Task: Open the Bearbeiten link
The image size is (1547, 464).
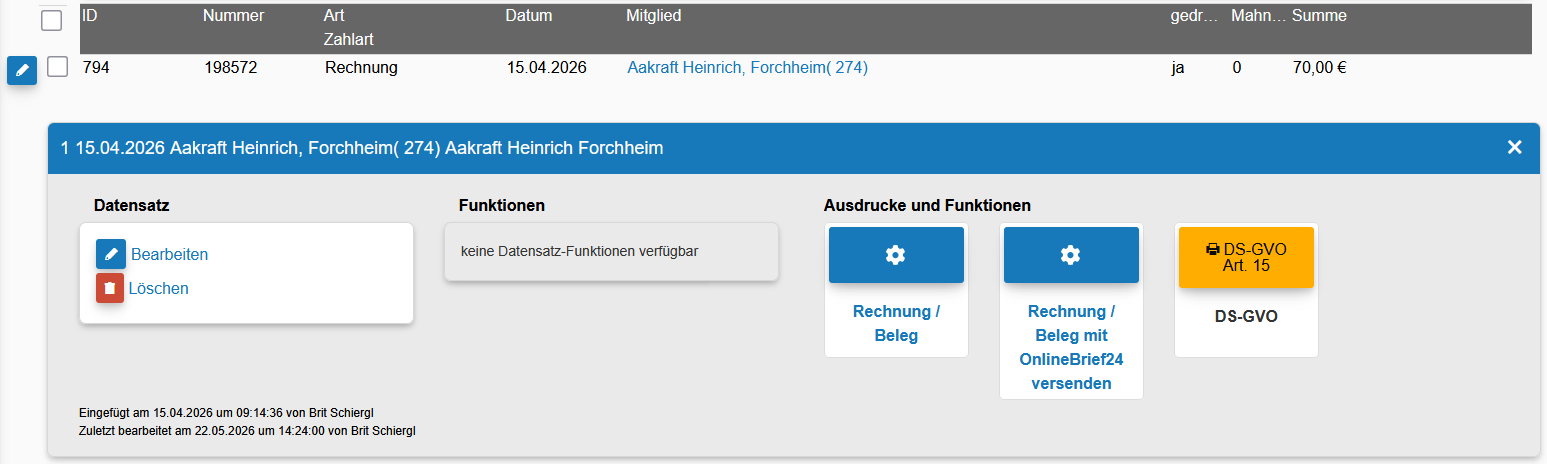Action: 169,254
